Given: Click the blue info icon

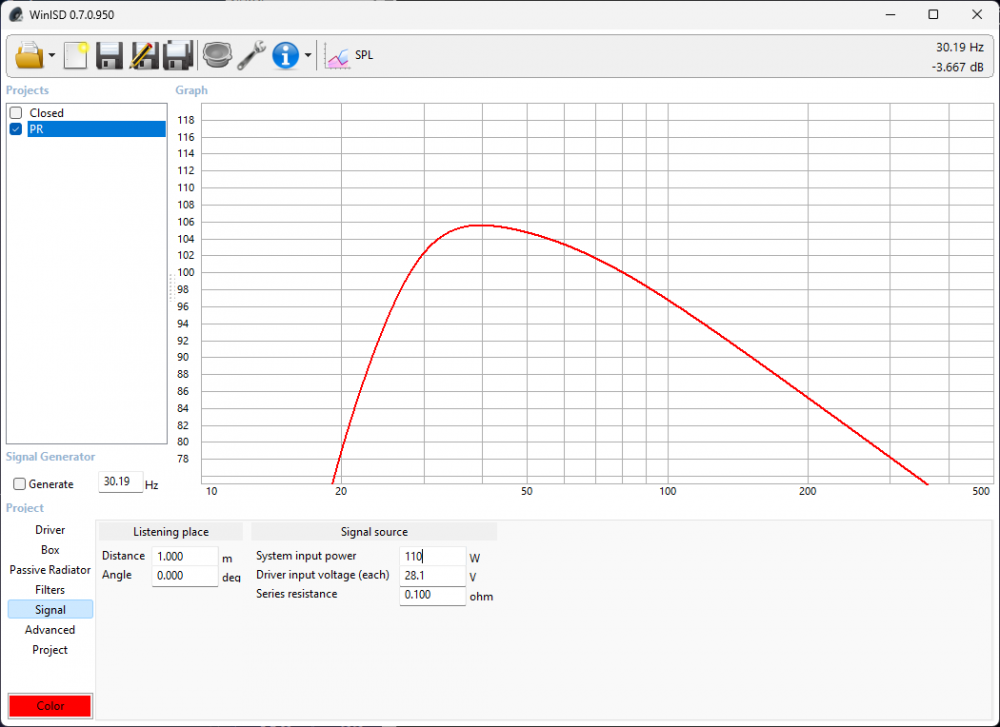Looking at the screenshot, I should 286,55.
